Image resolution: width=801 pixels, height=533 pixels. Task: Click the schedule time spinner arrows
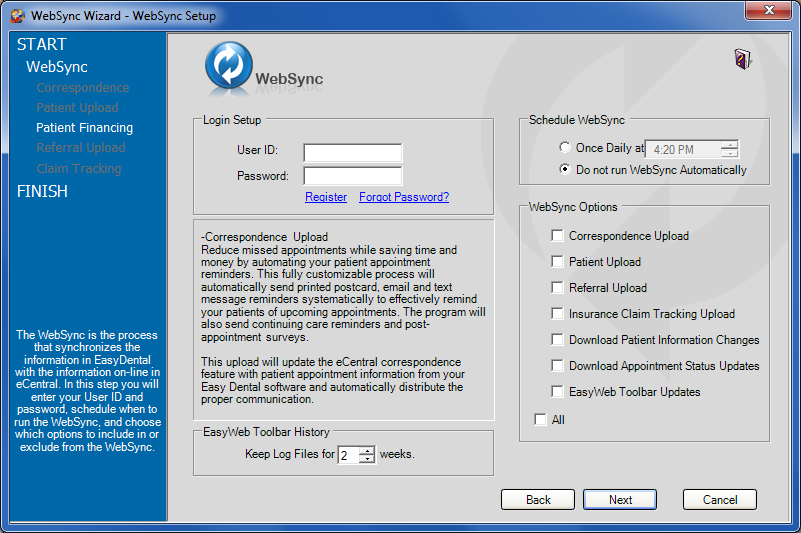pos(730,150)
